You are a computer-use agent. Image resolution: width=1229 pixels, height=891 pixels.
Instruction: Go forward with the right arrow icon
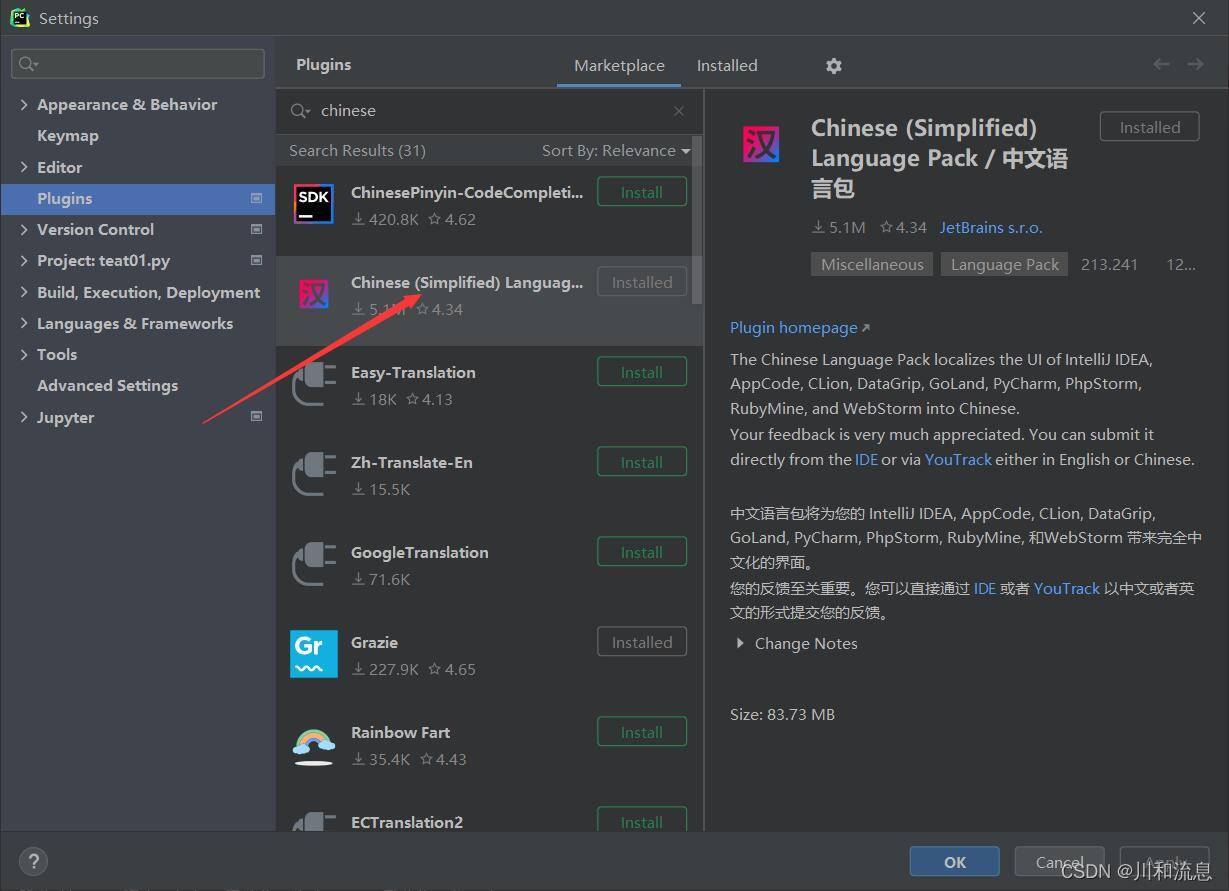click(x=1195, y=64)
